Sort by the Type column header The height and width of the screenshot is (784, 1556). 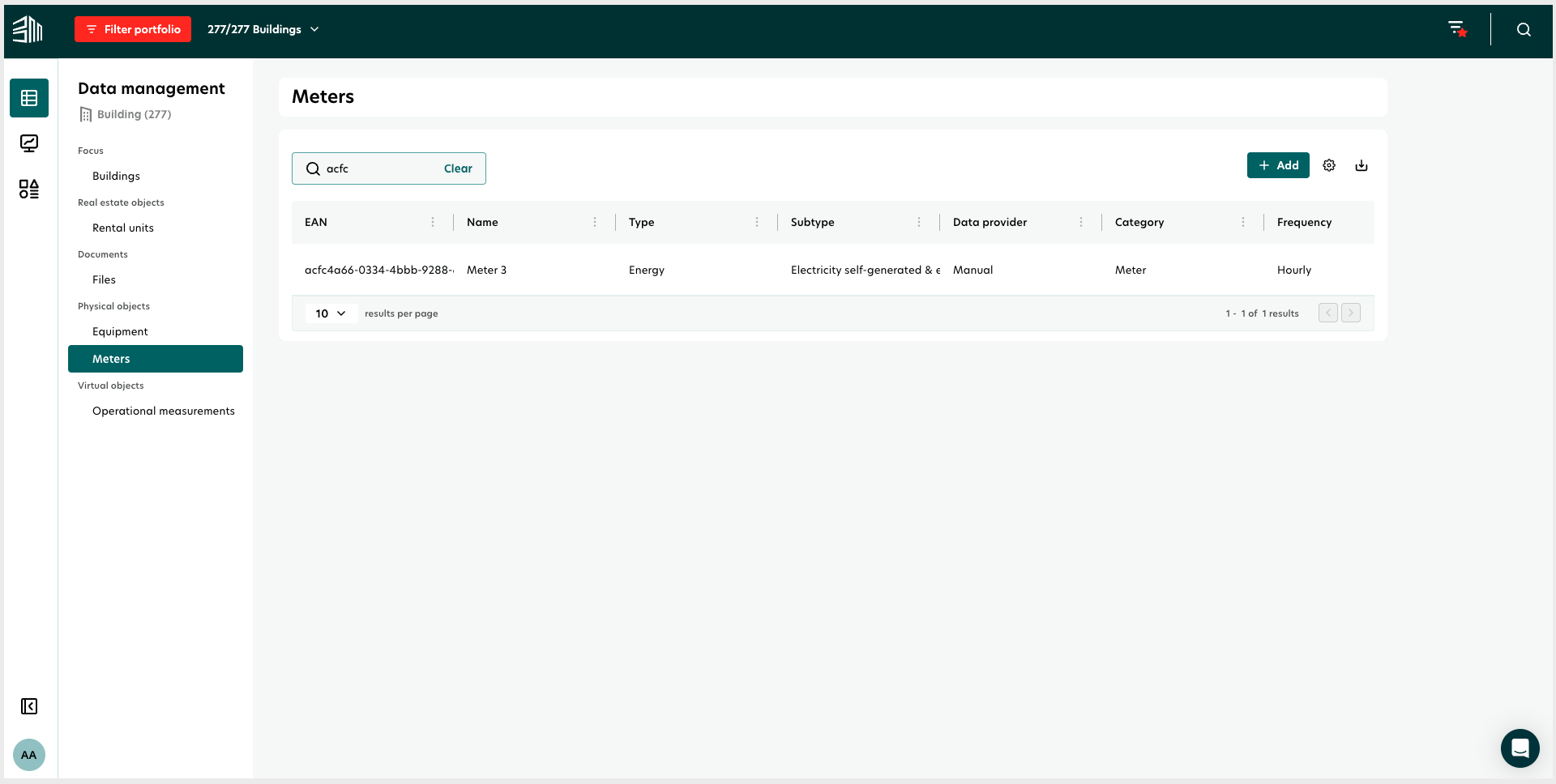click(641, 222)
